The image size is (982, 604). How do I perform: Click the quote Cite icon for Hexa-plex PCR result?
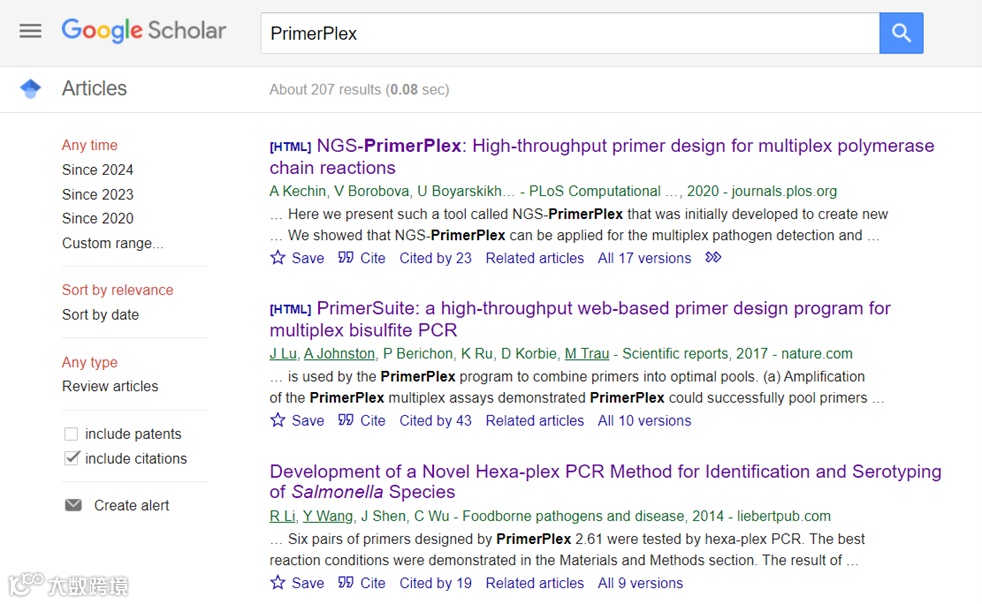(346, 582)
